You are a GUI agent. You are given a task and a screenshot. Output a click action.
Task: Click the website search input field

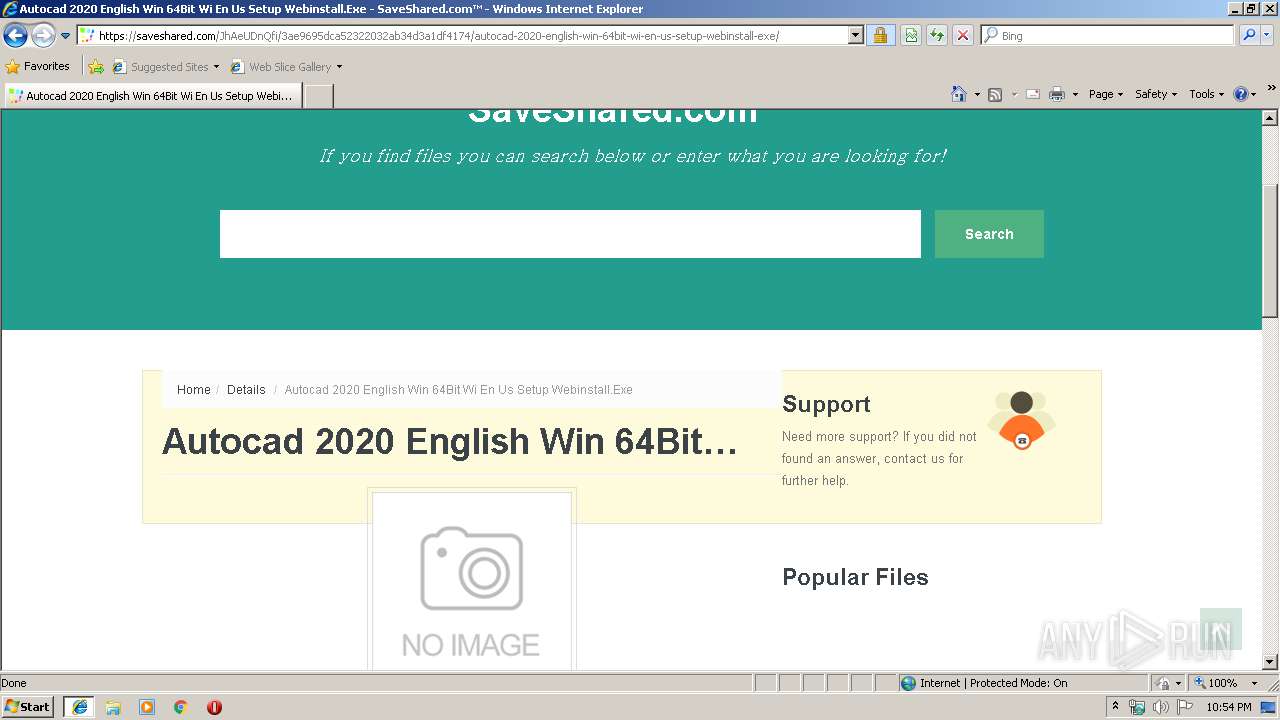[x=570, y=234]
